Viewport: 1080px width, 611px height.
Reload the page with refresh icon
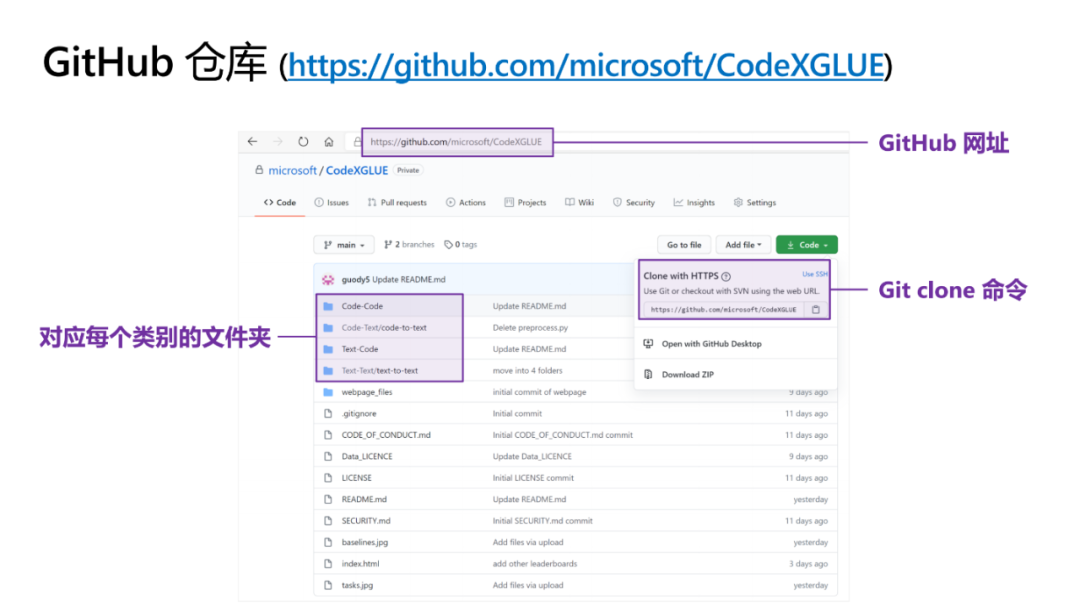tap(303, 141)
